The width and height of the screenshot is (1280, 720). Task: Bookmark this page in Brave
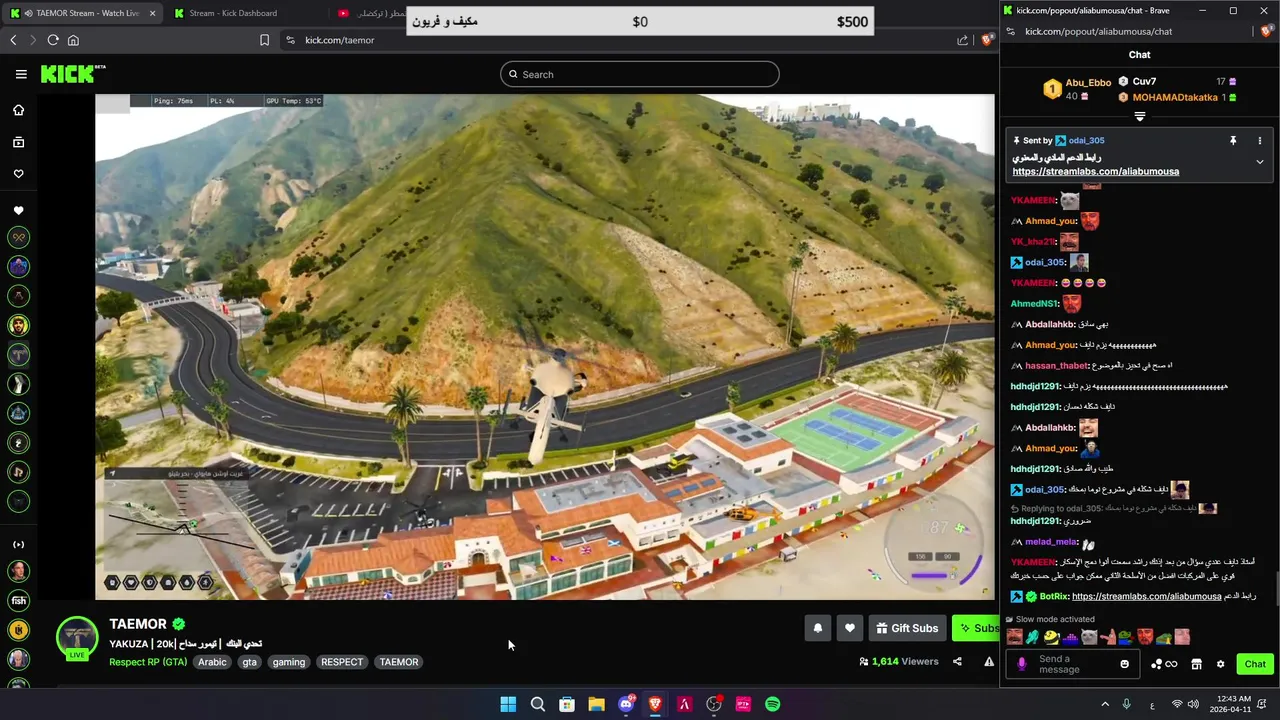264,40
